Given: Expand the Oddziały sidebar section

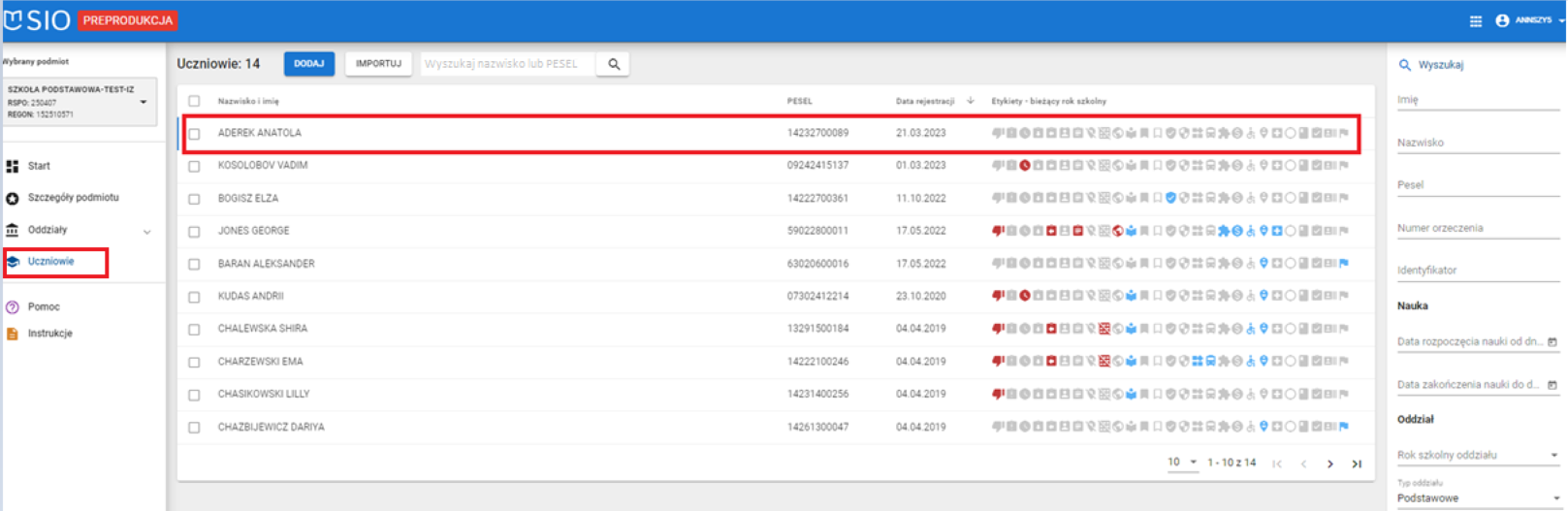Looking at the screenshot, I should coord(146,231).
